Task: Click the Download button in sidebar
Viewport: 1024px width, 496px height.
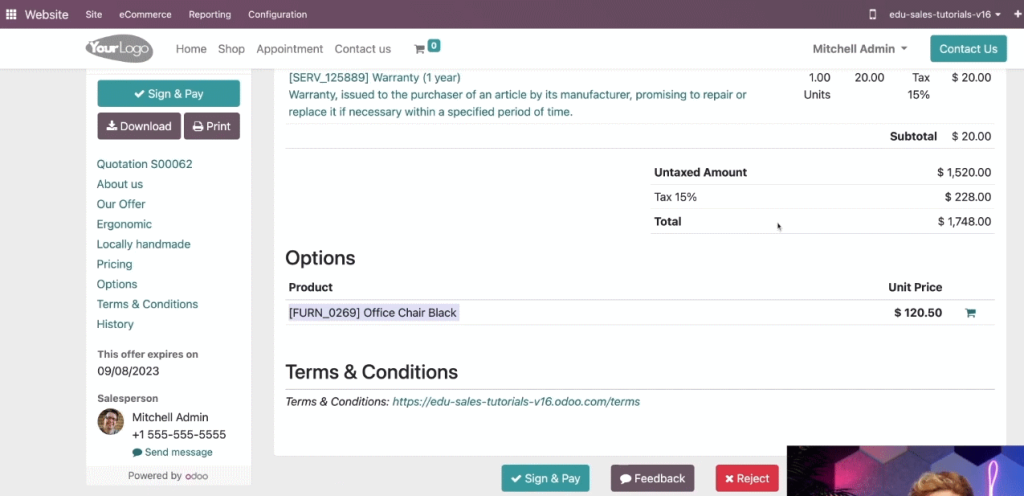Action: coord(139,126)
